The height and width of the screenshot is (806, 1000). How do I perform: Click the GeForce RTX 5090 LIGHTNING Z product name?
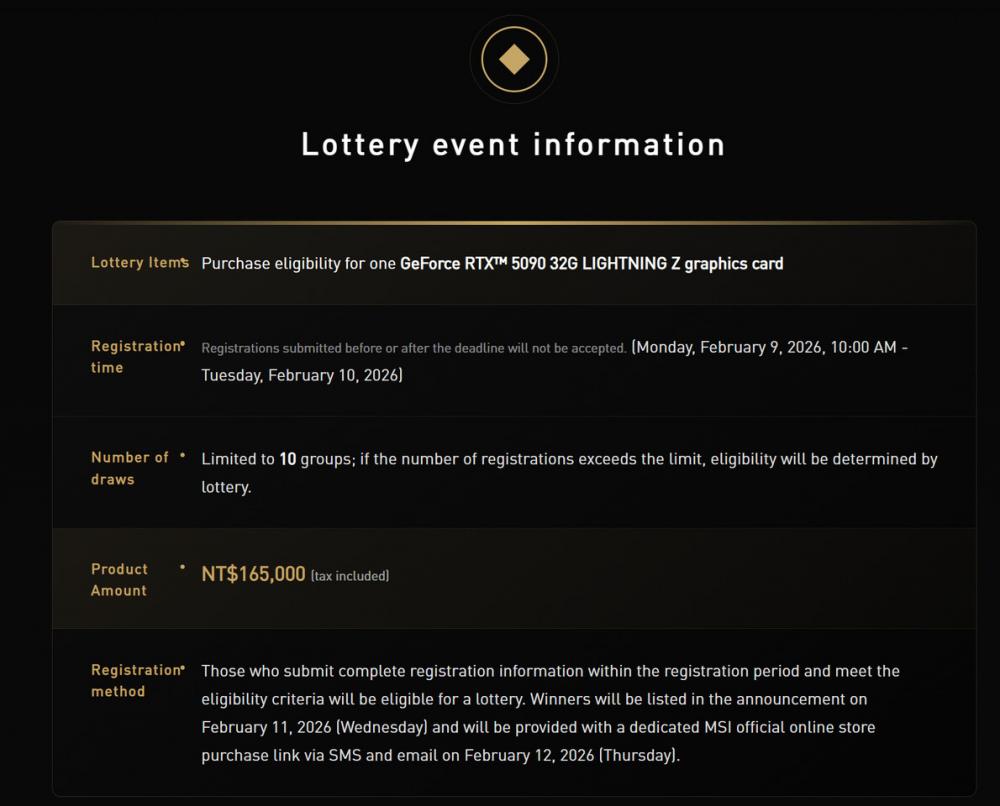coord(591,264)
